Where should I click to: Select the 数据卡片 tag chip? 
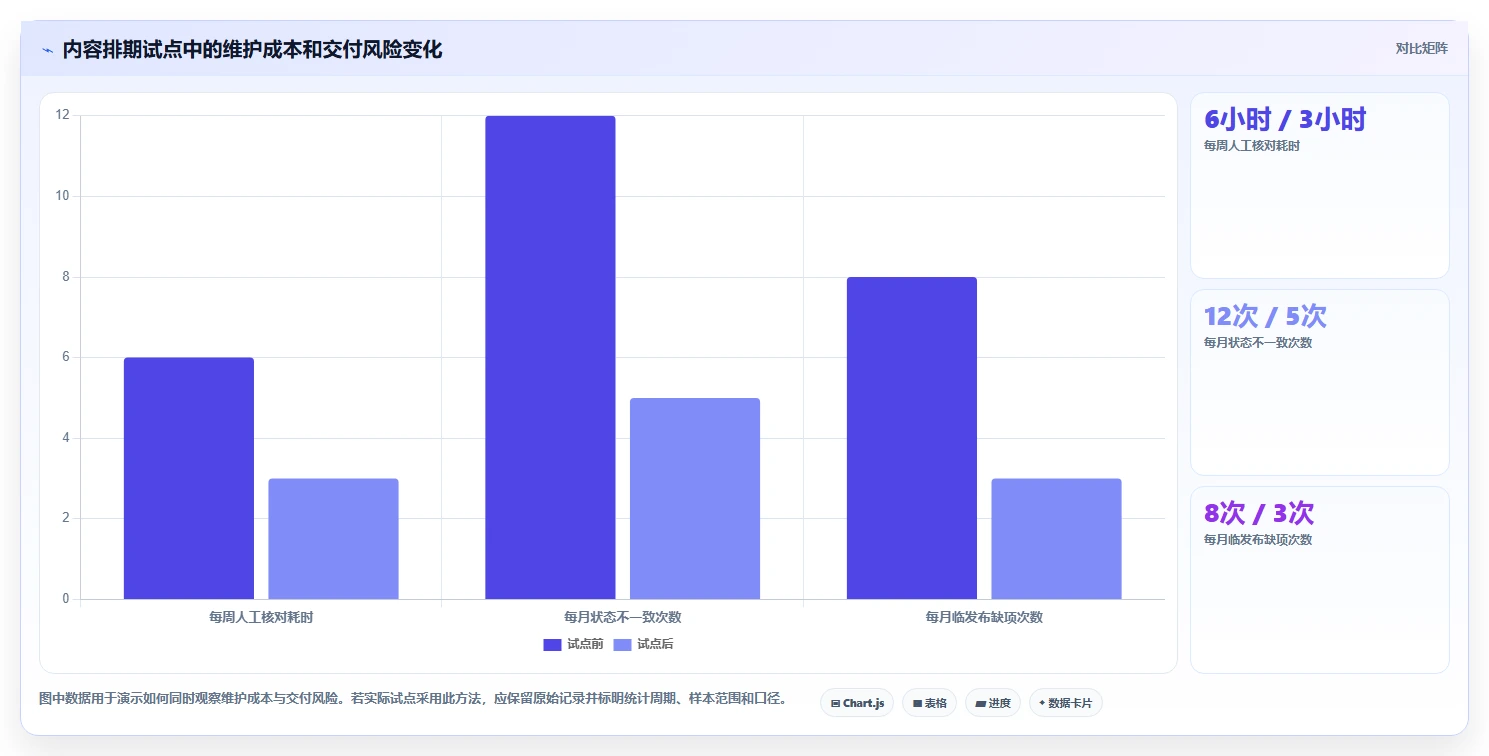pos(1065,703)
